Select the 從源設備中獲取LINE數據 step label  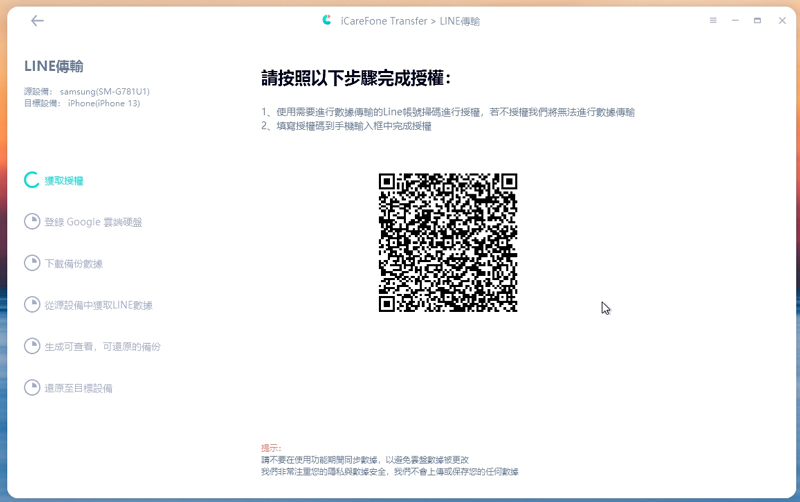98,305
